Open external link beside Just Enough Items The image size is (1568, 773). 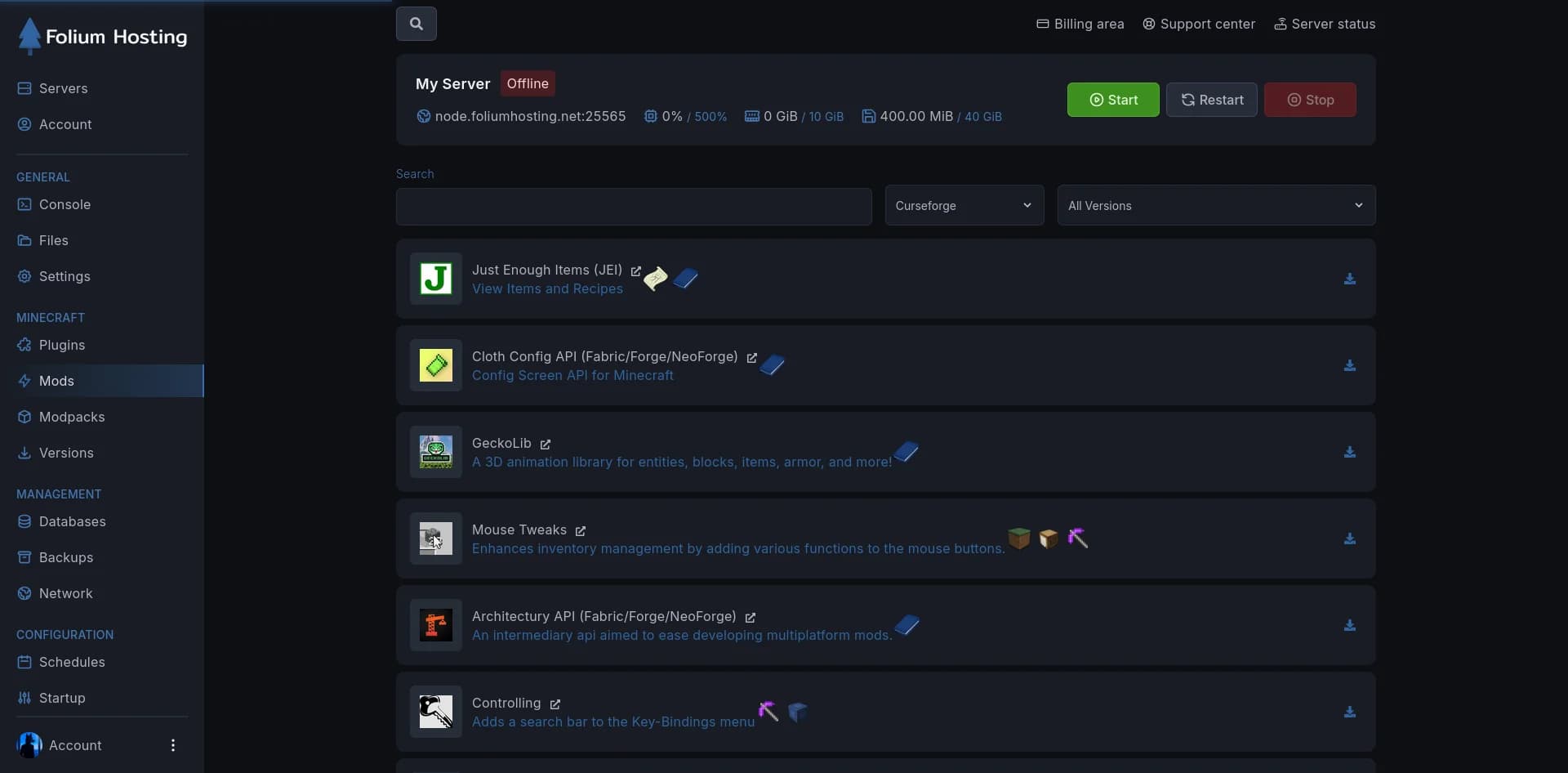(635, 270)
